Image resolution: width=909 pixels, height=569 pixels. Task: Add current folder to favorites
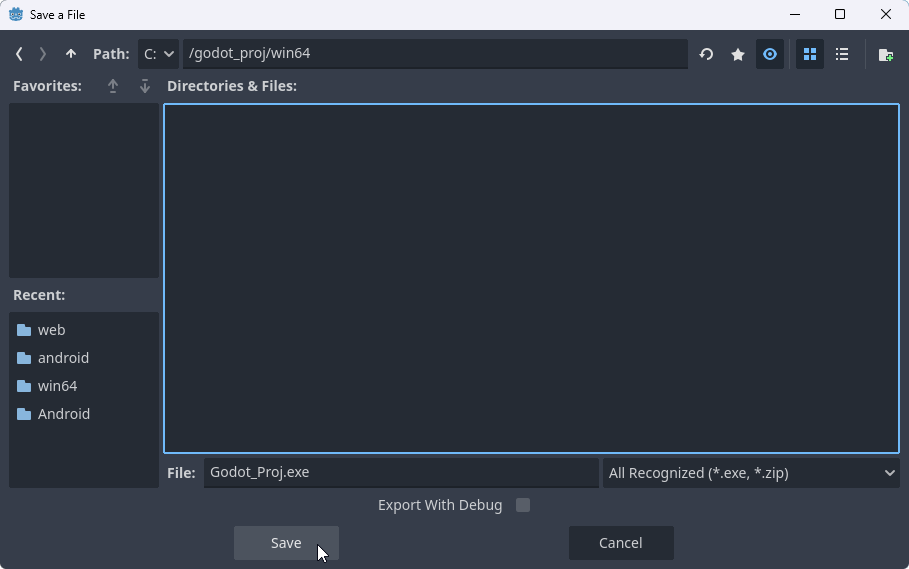click(738, 54)
